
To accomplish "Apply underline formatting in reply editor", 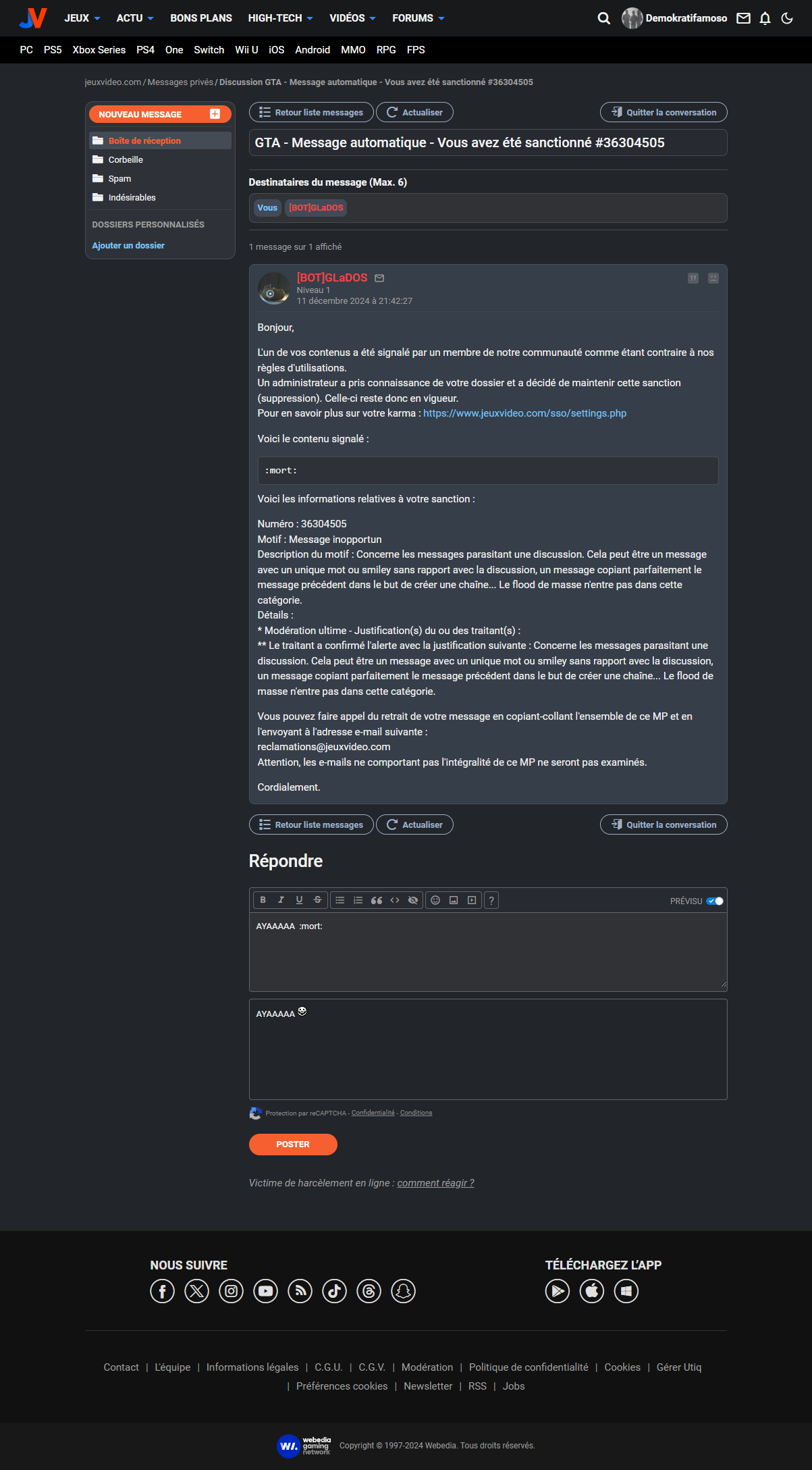I will pyautogui.click(x=300, y=900).
